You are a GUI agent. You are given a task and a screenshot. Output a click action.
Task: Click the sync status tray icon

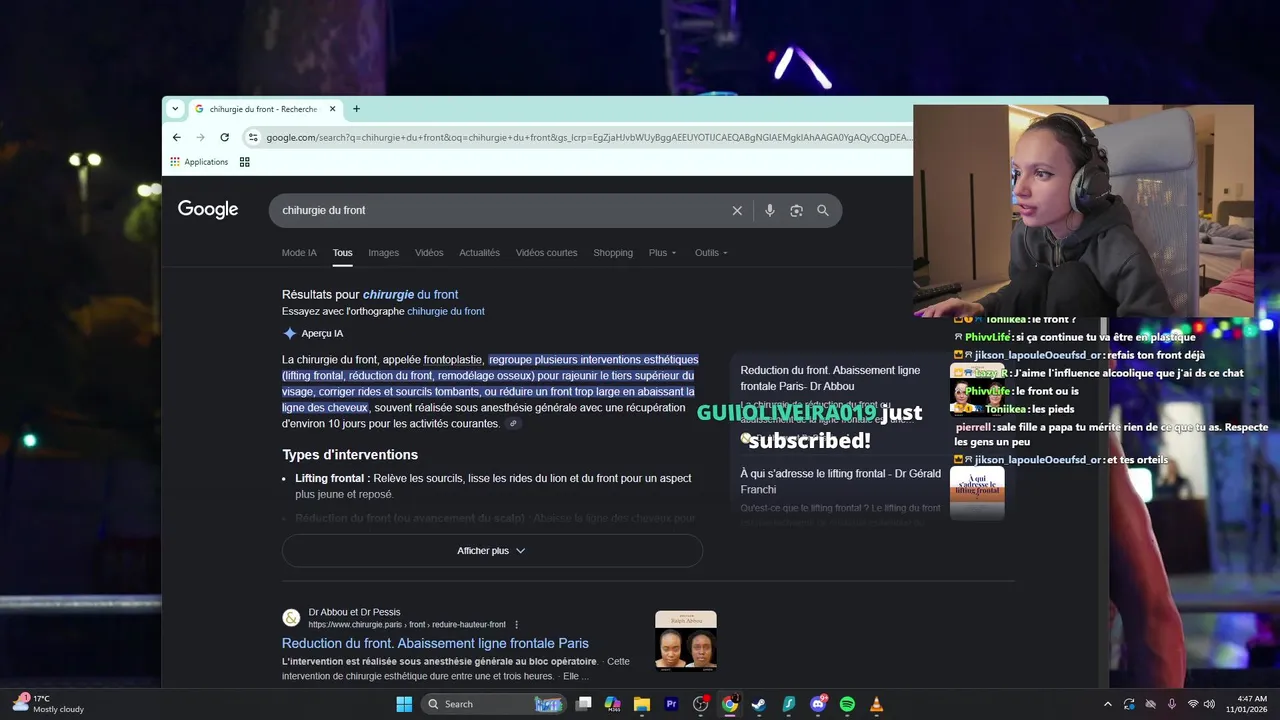pos(1129,704)
